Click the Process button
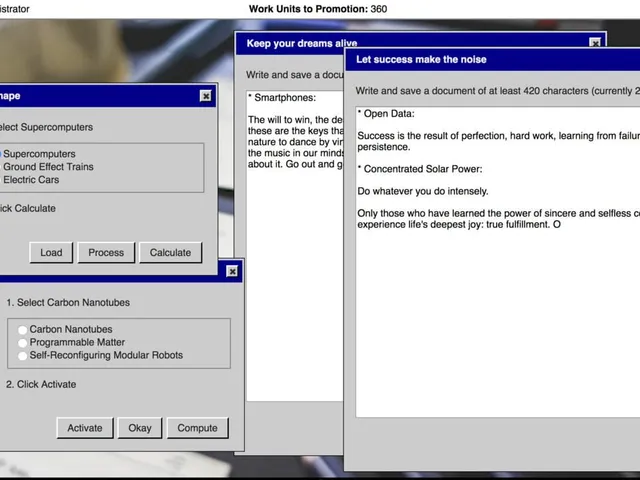The image size is (640, 480). pos(106,253)
